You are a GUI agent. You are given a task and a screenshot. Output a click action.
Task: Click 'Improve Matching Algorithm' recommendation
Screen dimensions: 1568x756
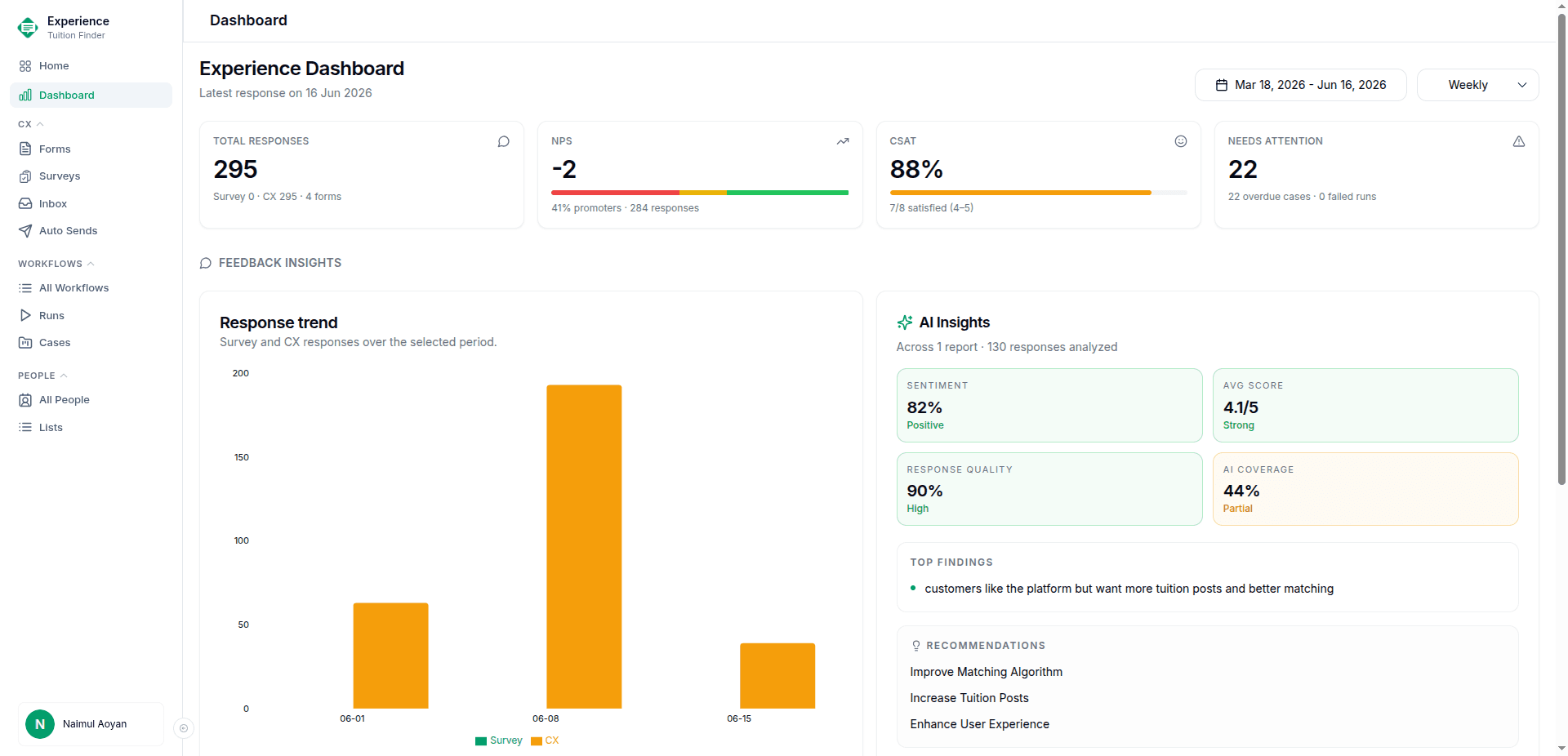[987, 672]
